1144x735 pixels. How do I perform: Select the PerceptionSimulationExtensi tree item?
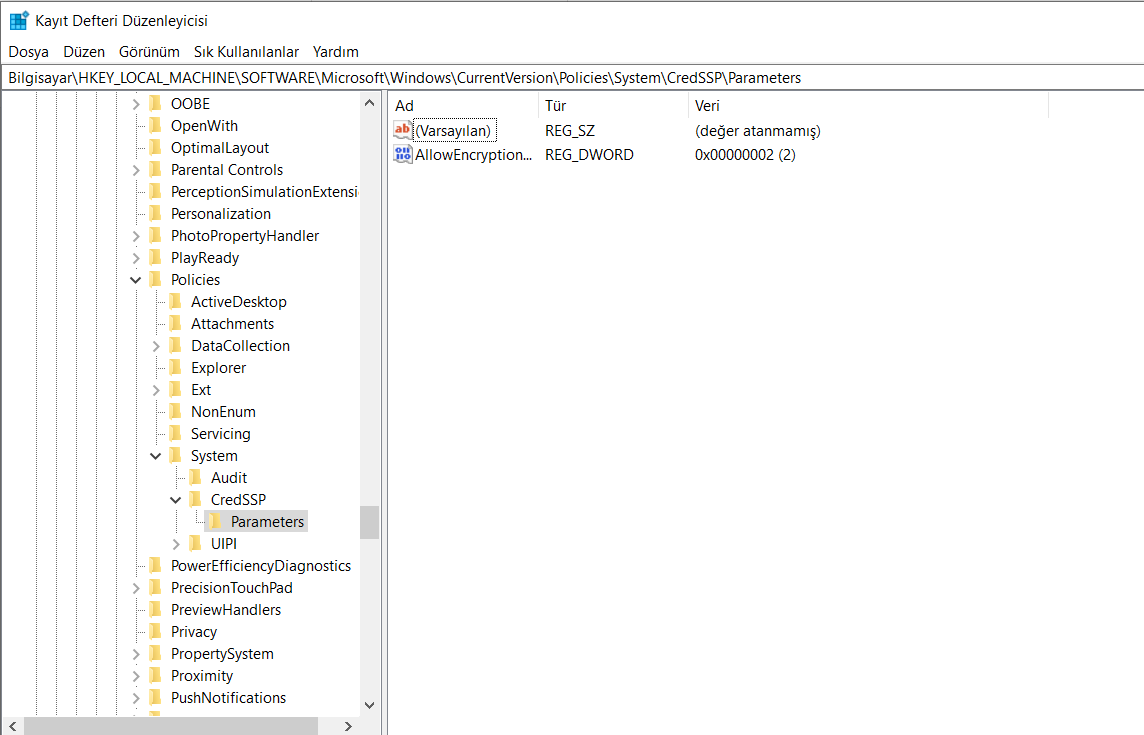pos(264,192)
